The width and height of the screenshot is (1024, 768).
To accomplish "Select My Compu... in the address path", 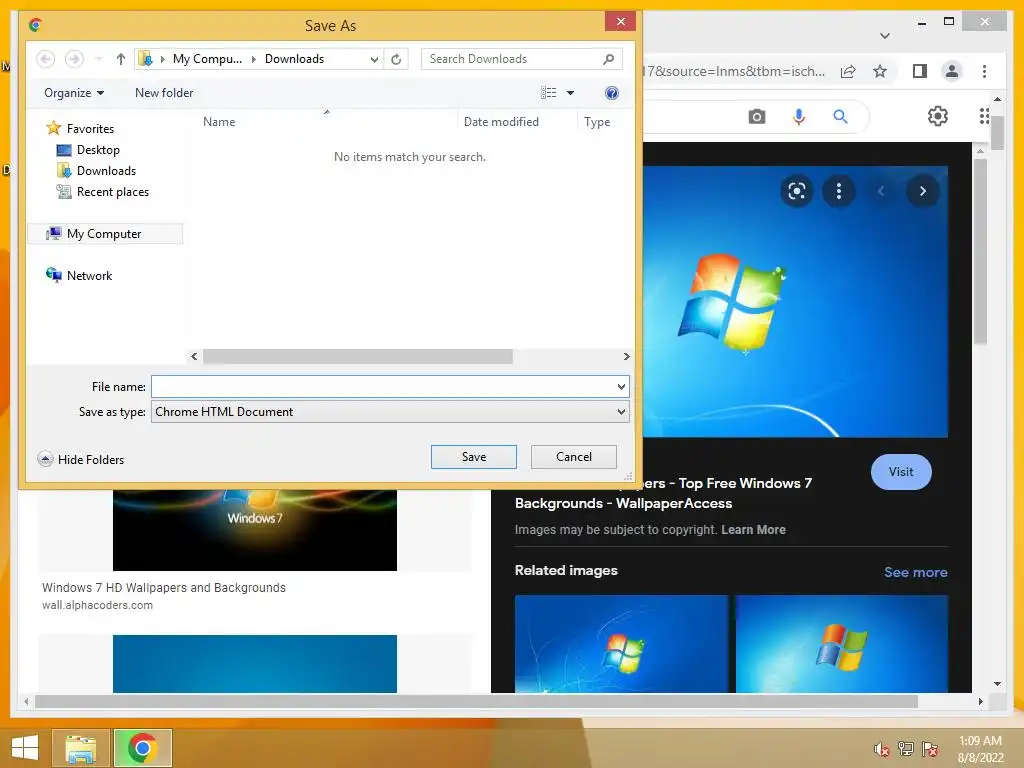I will pyautogui.click(x=207, y=59).
